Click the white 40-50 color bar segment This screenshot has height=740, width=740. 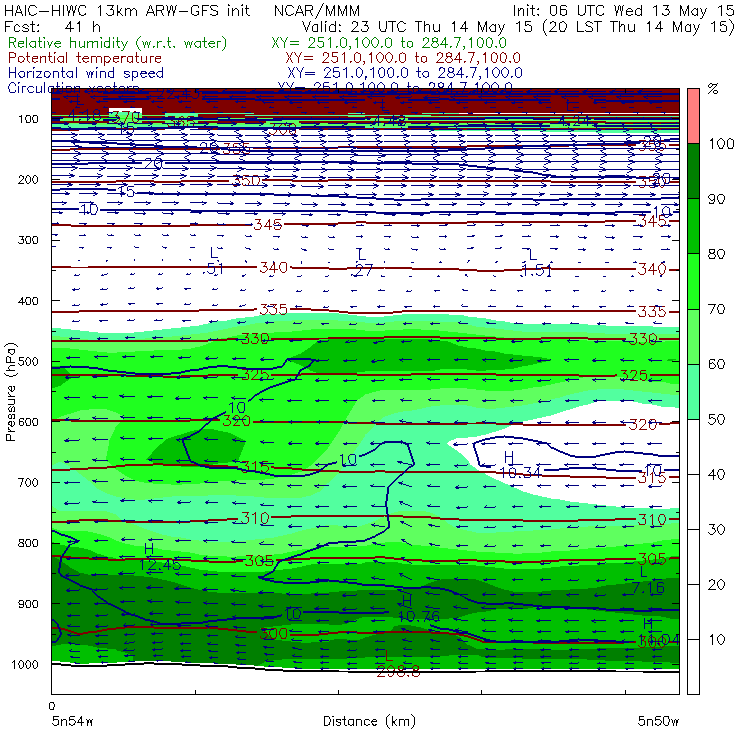coord(693,447)
